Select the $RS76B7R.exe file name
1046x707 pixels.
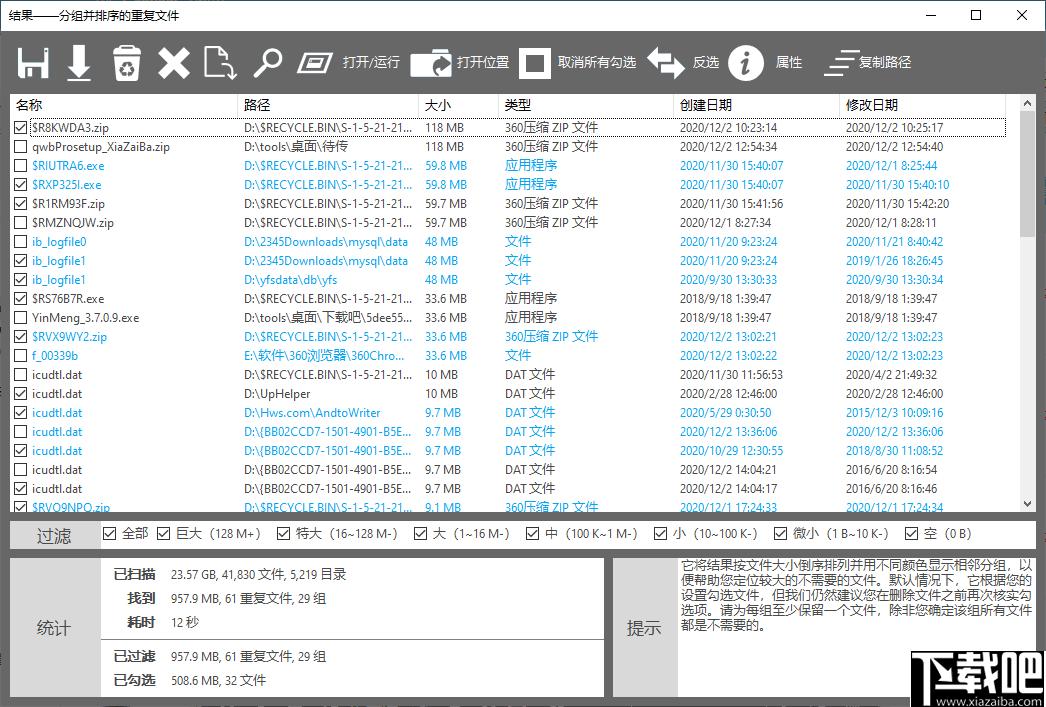coord(68,299)
